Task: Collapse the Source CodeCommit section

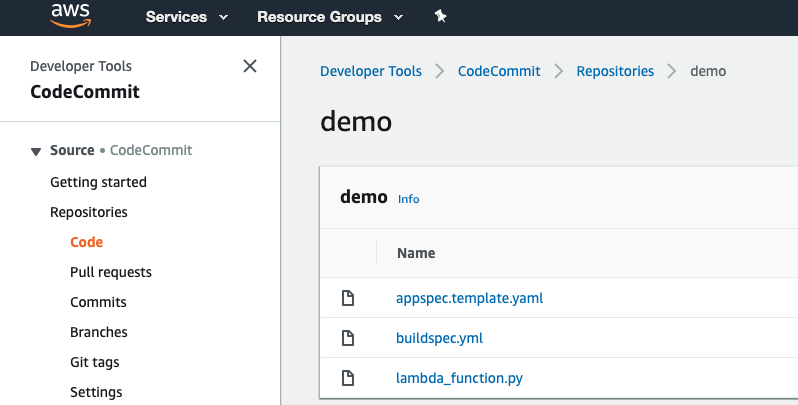Action: (x=36, y=151)
